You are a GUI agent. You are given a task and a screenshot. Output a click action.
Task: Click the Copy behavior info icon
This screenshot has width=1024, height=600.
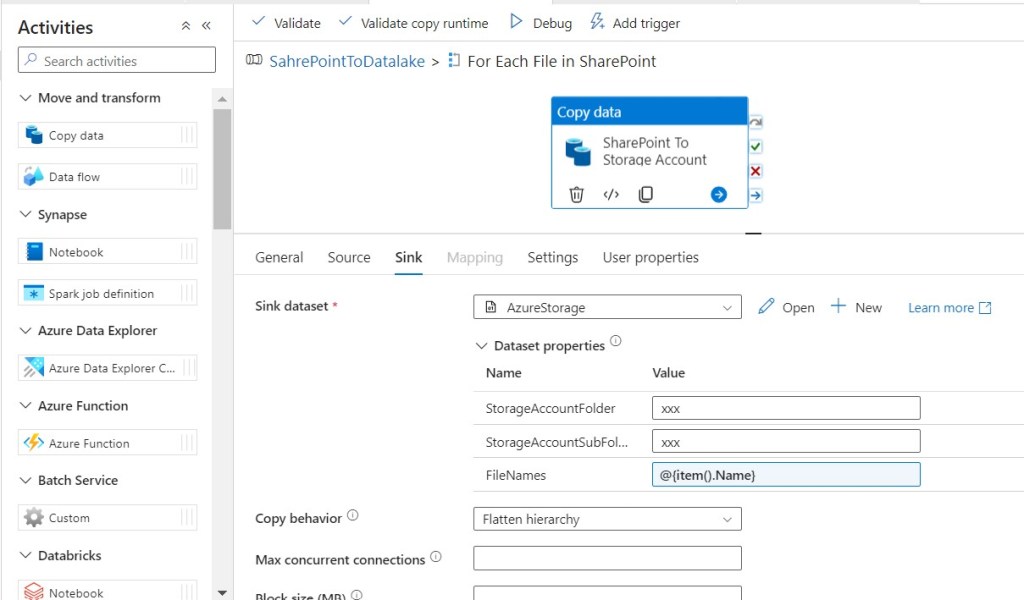tap(353, 517)
